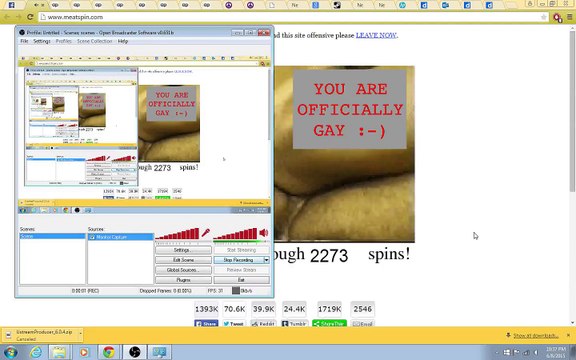This screenshot has width=576, height=360.
Task: Click the LEAVE NOW link
Action: click(376, 35)
